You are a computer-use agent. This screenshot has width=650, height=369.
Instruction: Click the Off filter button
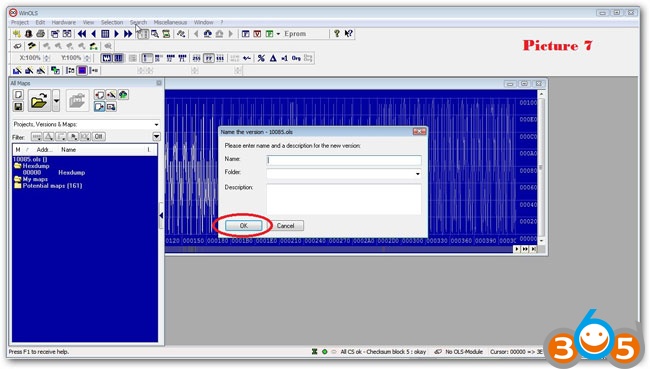[x=99, y=136]
